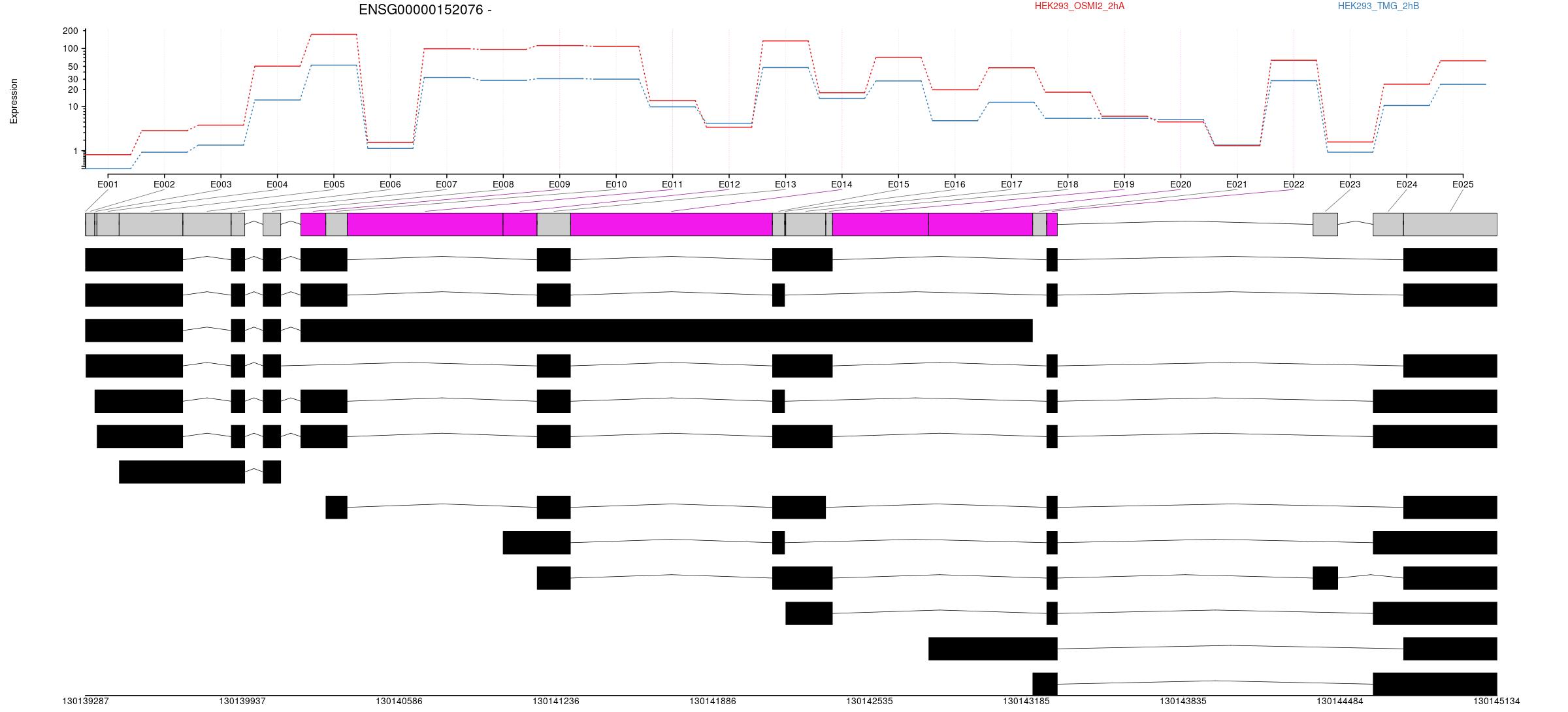Click exon label E013
1568x712 pixels.
point(785,184)
